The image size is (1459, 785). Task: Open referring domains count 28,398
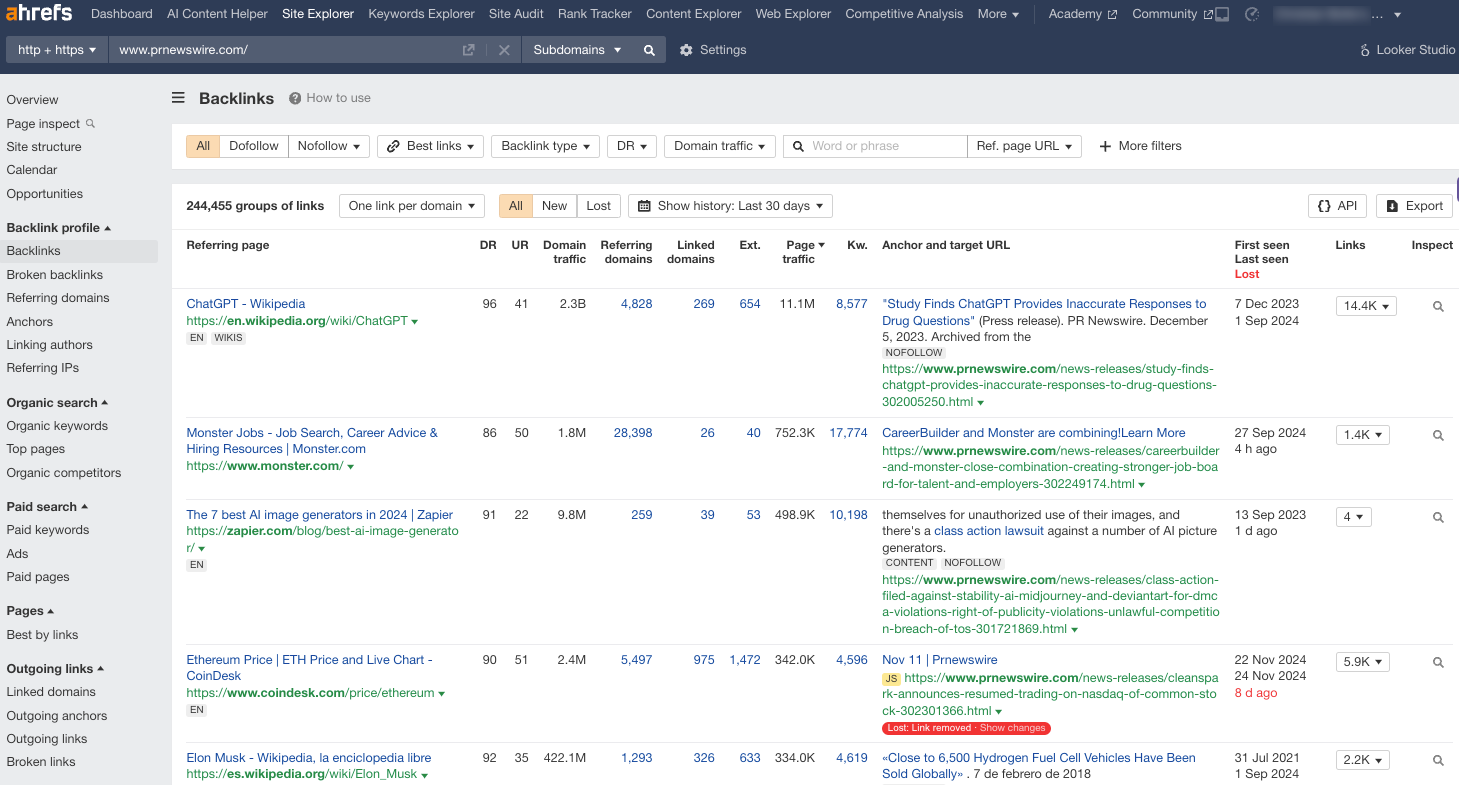coord(633,433)
